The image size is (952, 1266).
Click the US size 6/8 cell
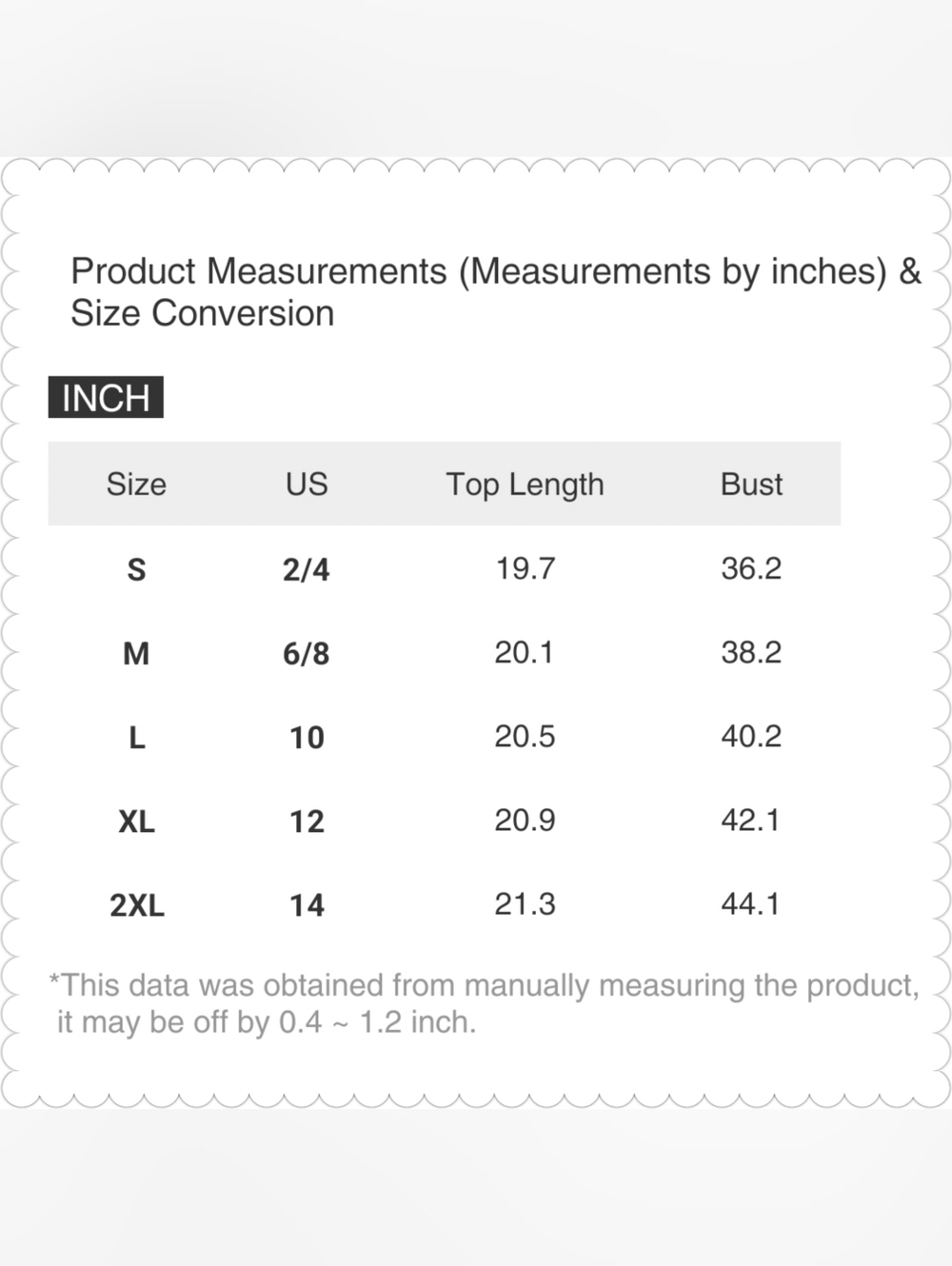(307, 653)
